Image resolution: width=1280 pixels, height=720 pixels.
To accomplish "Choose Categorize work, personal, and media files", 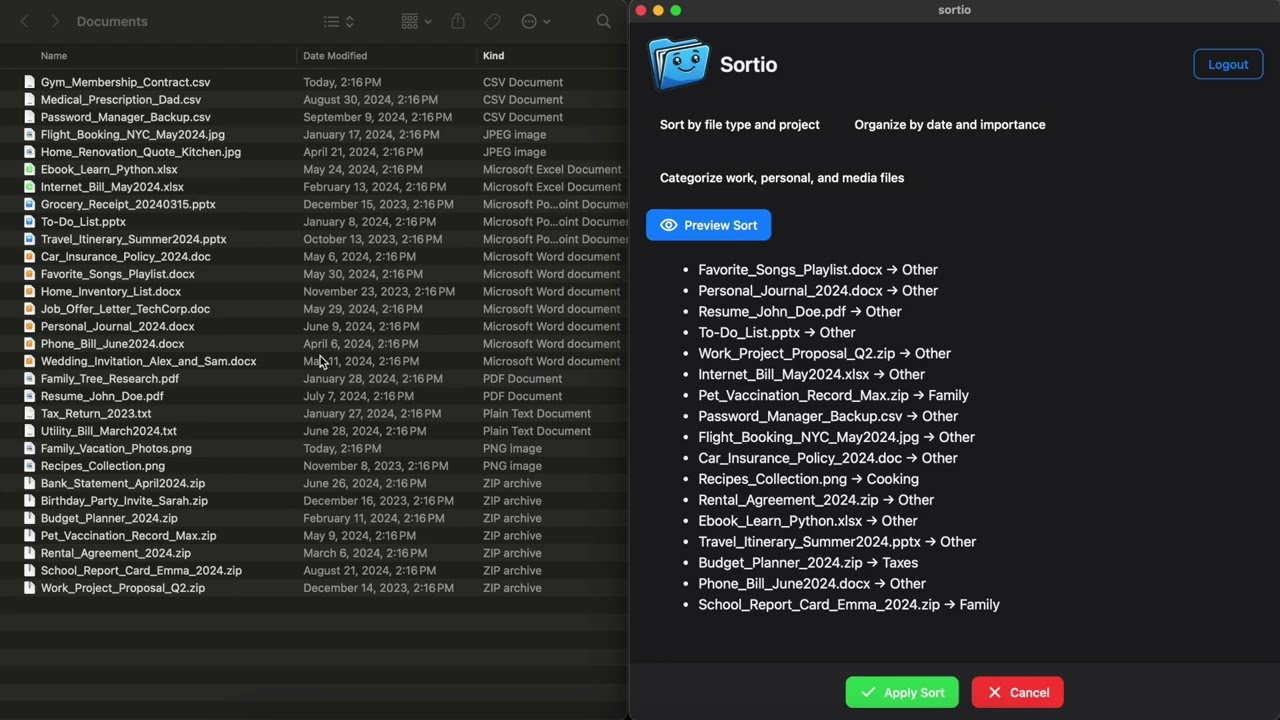I will [781, 178].
